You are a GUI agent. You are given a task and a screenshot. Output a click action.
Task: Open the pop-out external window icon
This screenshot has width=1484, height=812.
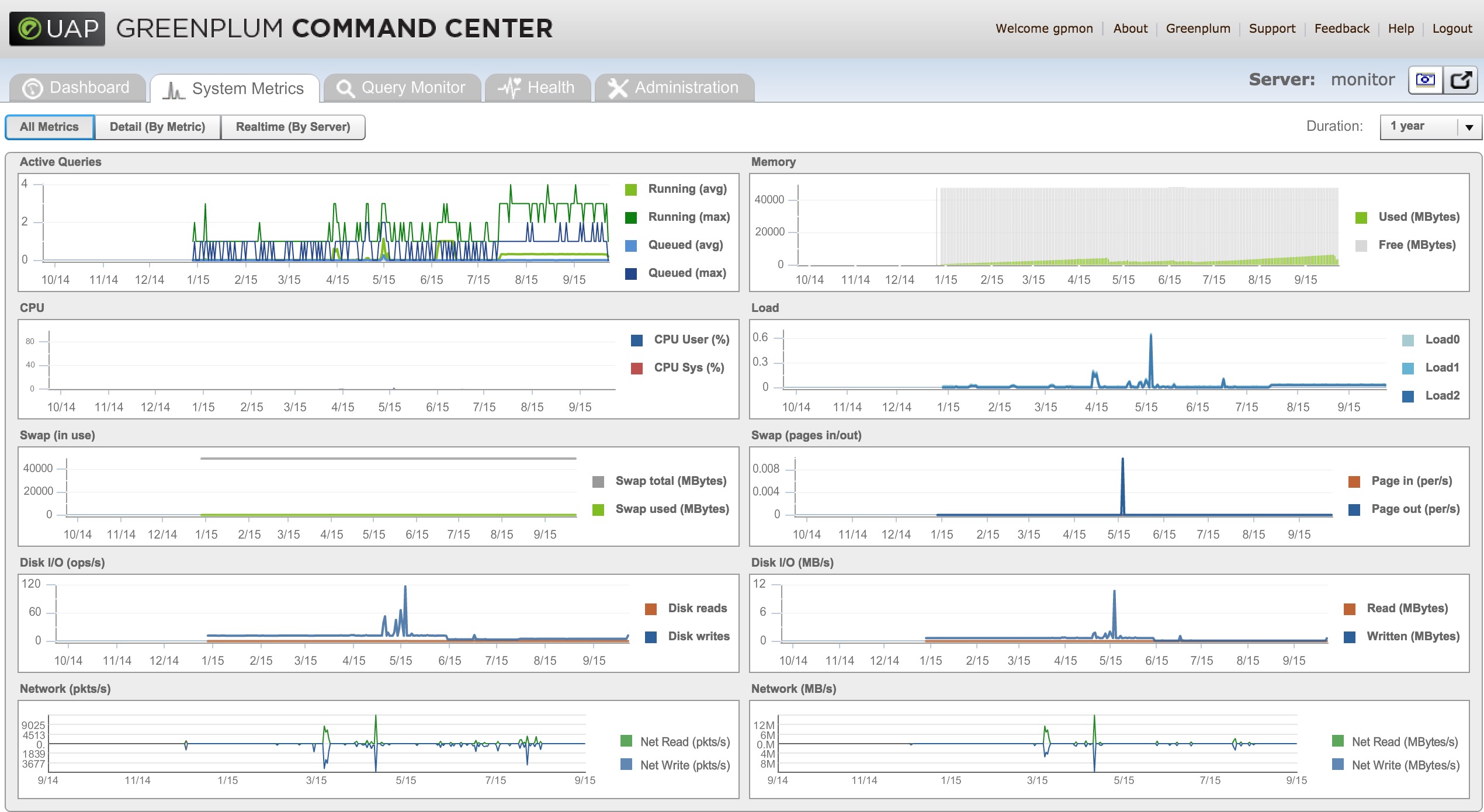point(1461,79)
